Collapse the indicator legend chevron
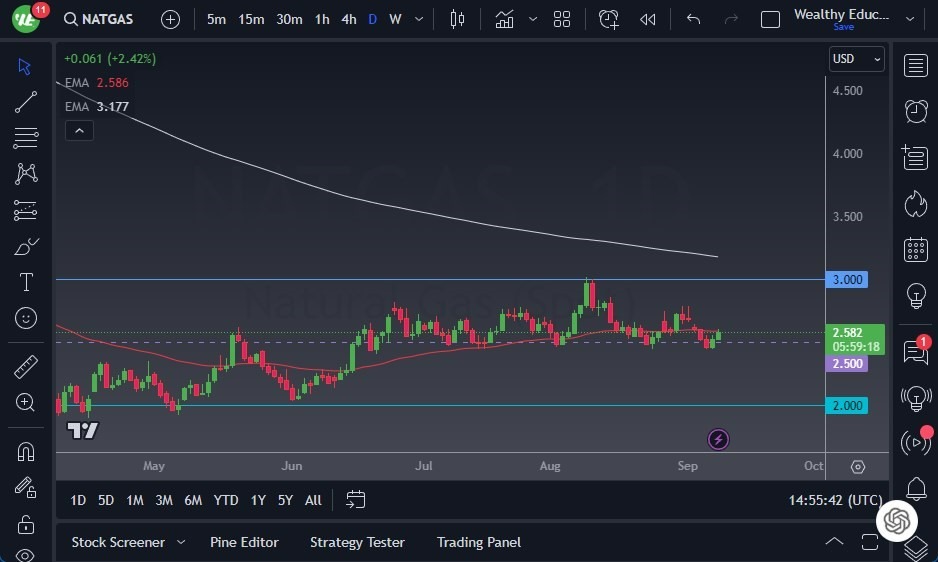Screen dimensions: 938x562 (x=78, y=130)
